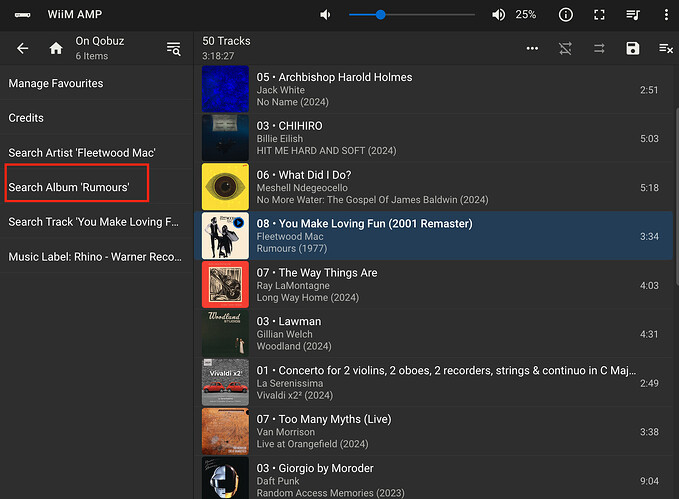Open Music Label: Rhino - Warner Records
This screenshot has width=679, height=499.
click(96, 256)
